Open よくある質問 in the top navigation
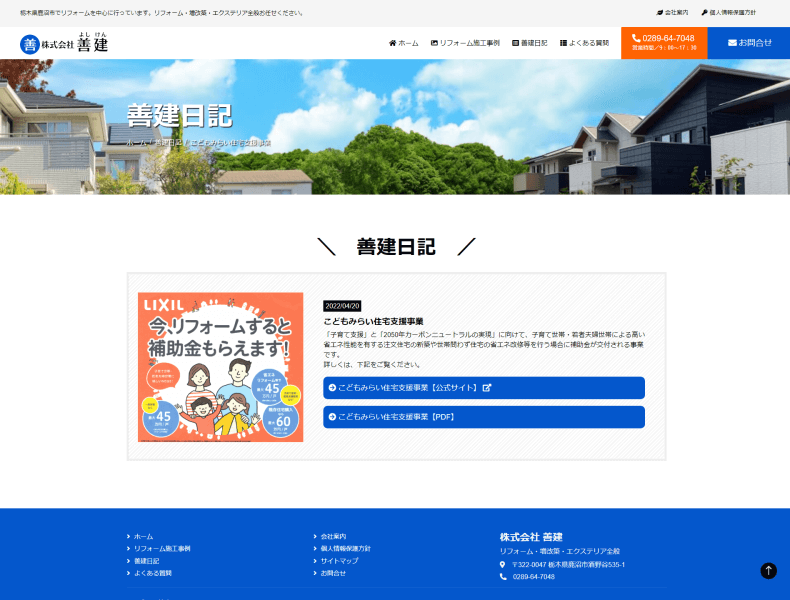The image size is (790, 600). pos(584,43)
